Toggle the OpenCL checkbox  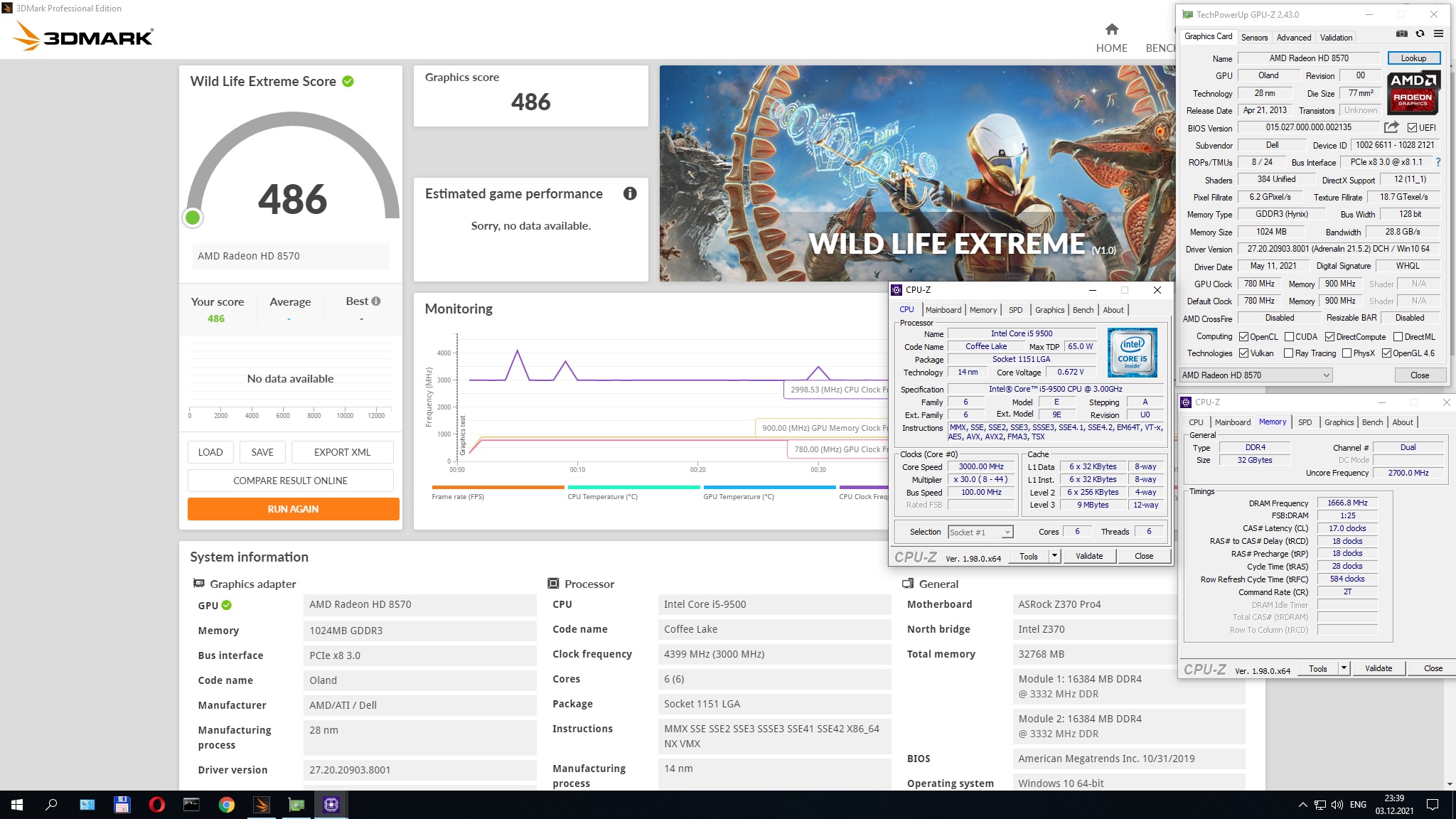(1243, 337)
